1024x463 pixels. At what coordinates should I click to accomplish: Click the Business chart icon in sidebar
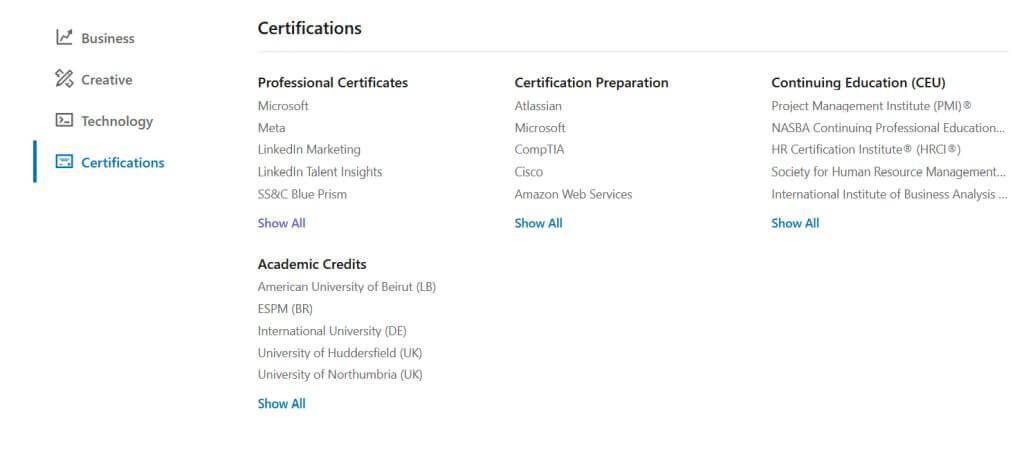(64, 38)
